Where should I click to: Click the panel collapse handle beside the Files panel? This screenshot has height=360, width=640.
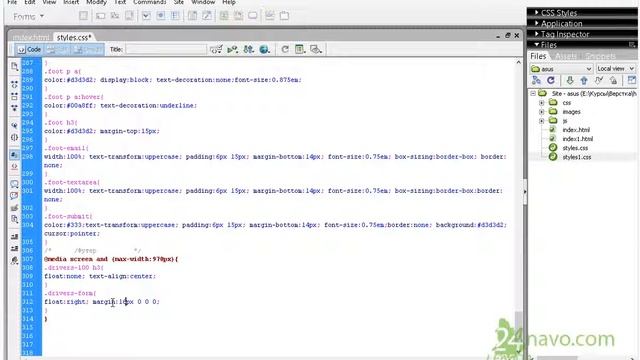[x=525, y=191]
